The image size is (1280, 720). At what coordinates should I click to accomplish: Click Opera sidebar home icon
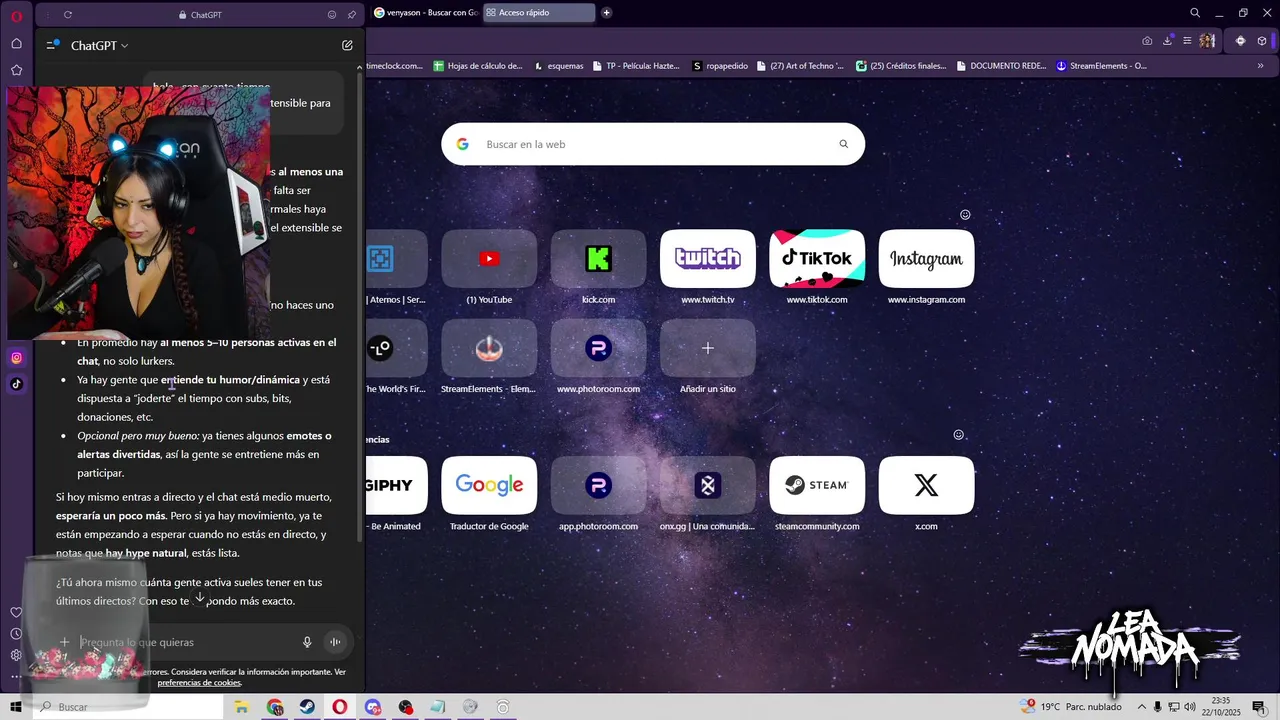[x=16, y=43]
